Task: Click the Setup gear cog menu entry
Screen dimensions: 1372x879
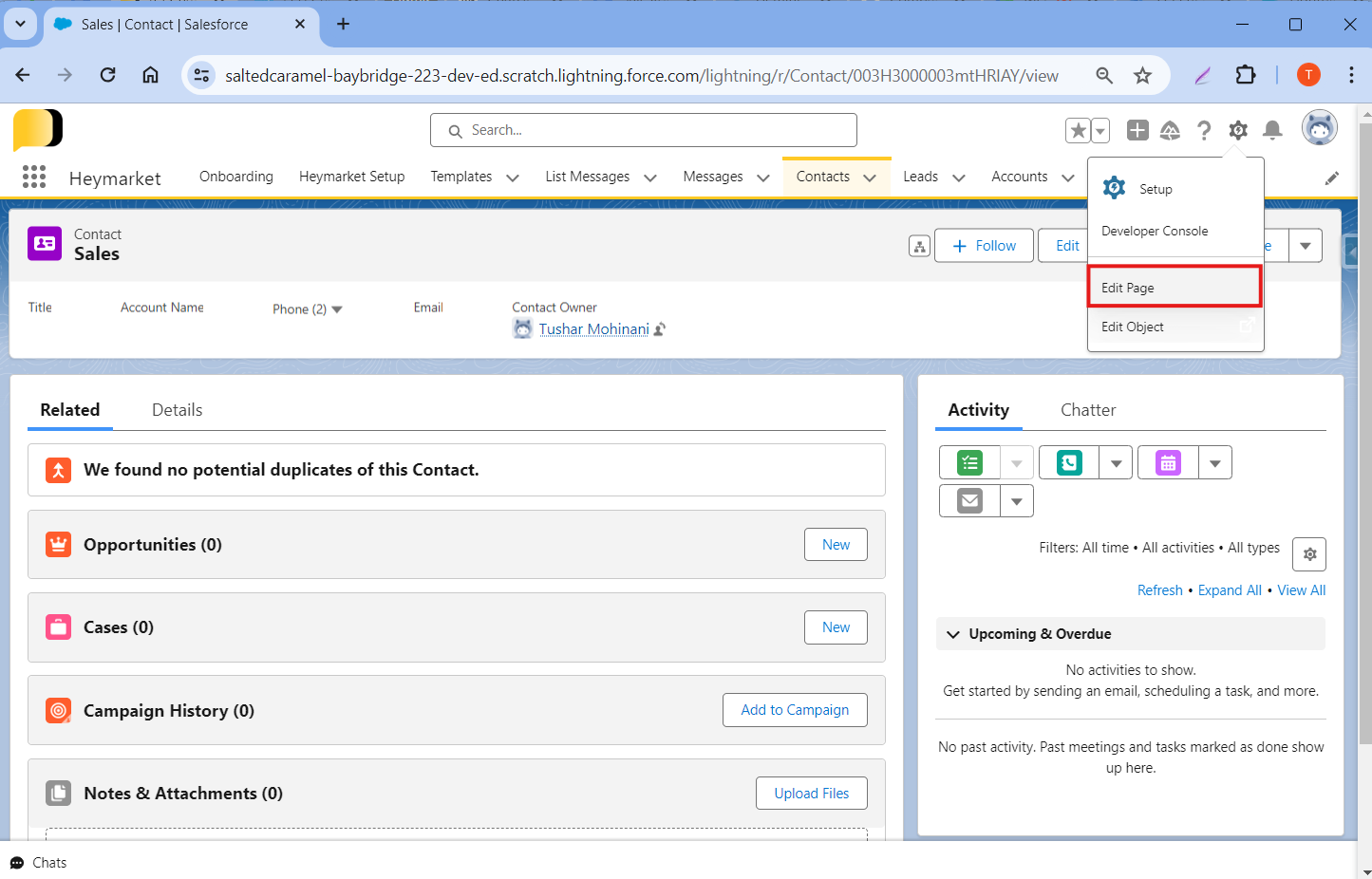Action: (x=1175, y=189)
